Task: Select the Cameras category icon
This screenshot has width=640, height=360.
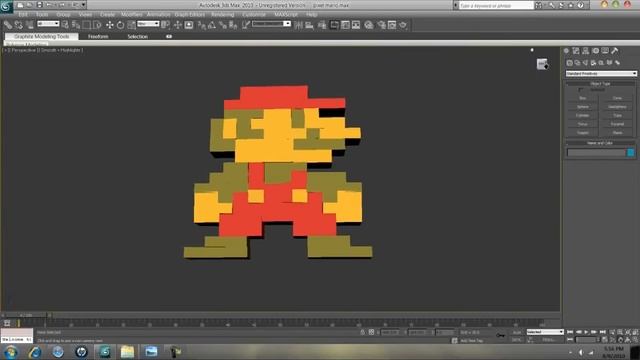Action: (x=593, y=62)
